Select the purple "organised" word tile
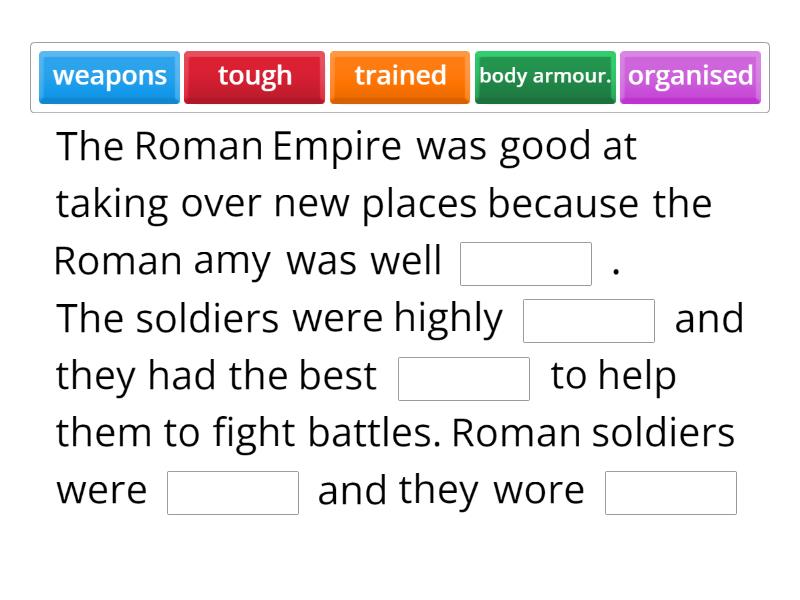Screen dimensions: 800x600 point(690,75)
